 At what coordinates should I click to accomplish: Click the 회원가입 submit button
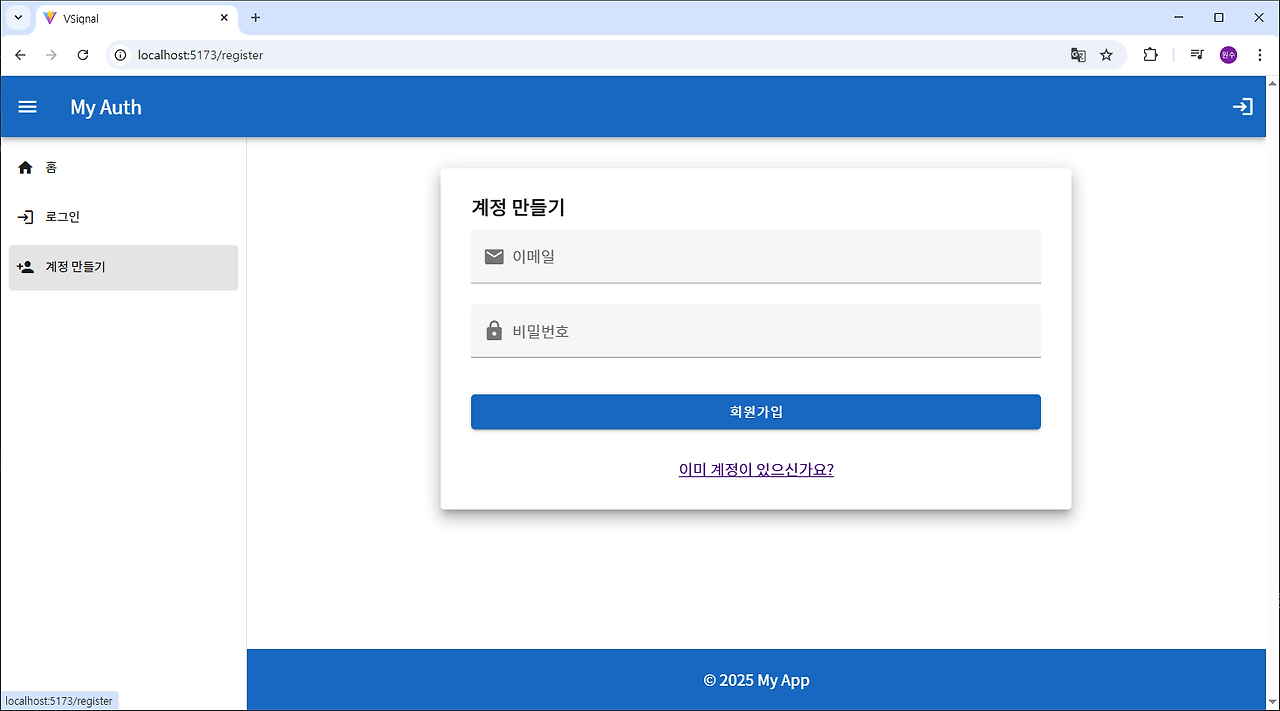click(x=756, y=412)
